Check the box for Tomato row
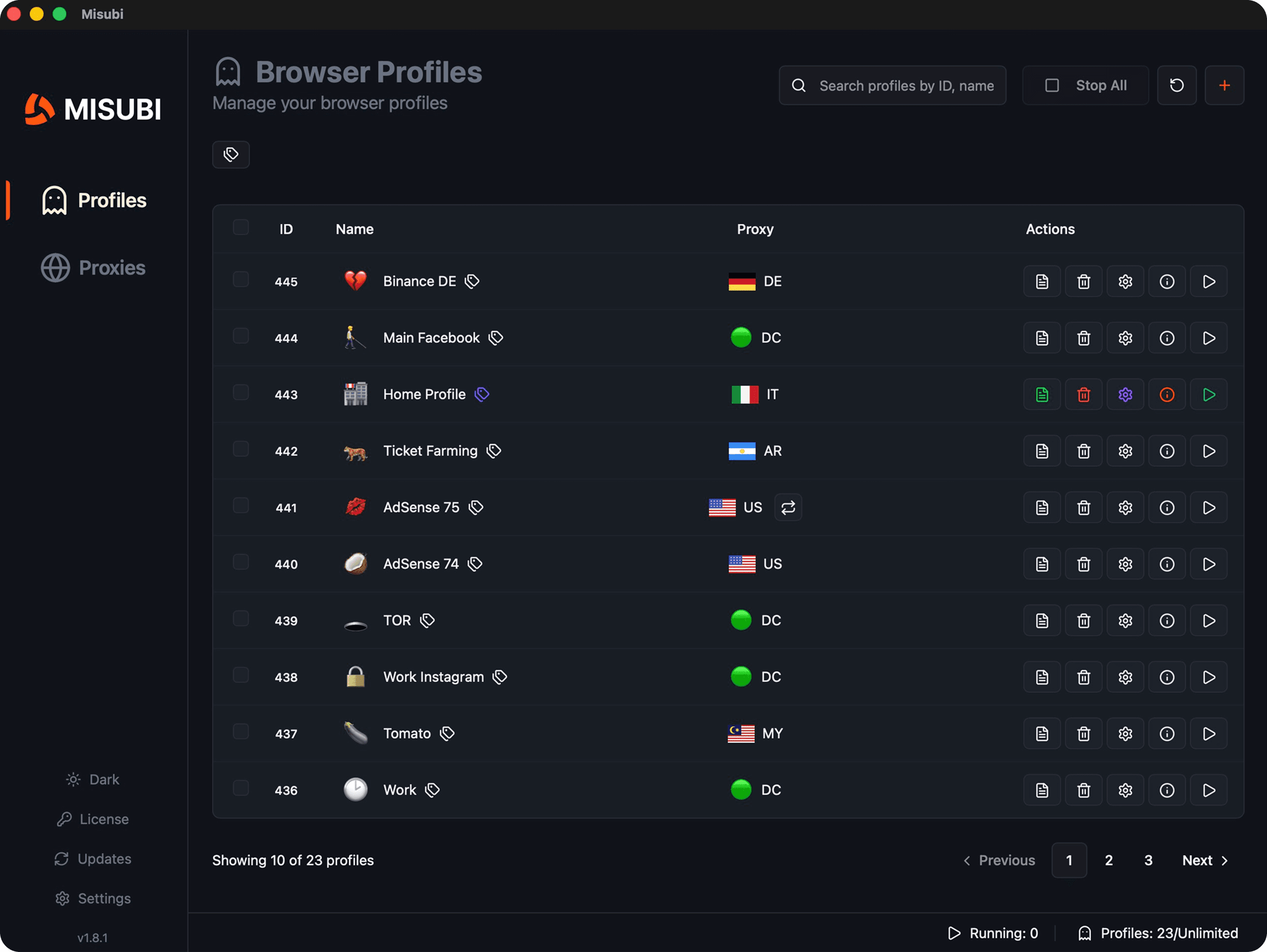The image size is (1267, 952). pos(240,732)
